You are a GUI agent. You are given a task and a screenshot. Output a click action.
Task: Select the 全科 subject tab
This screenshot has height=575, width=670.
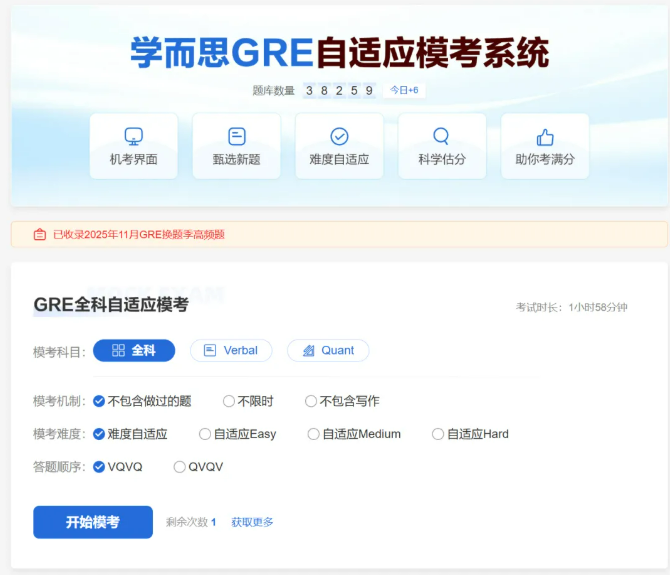[134, 351]
